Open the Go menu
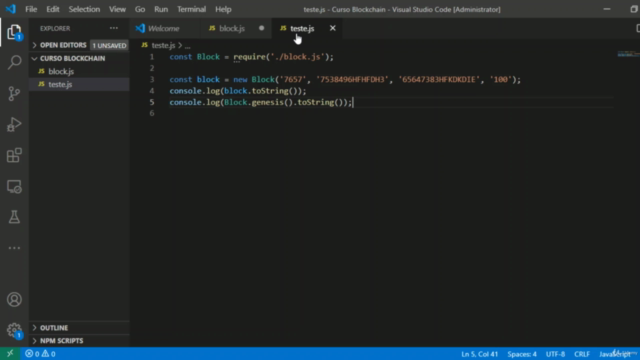Screen dimensions: 640x360 pyautogui.click(x=140, y=9)
